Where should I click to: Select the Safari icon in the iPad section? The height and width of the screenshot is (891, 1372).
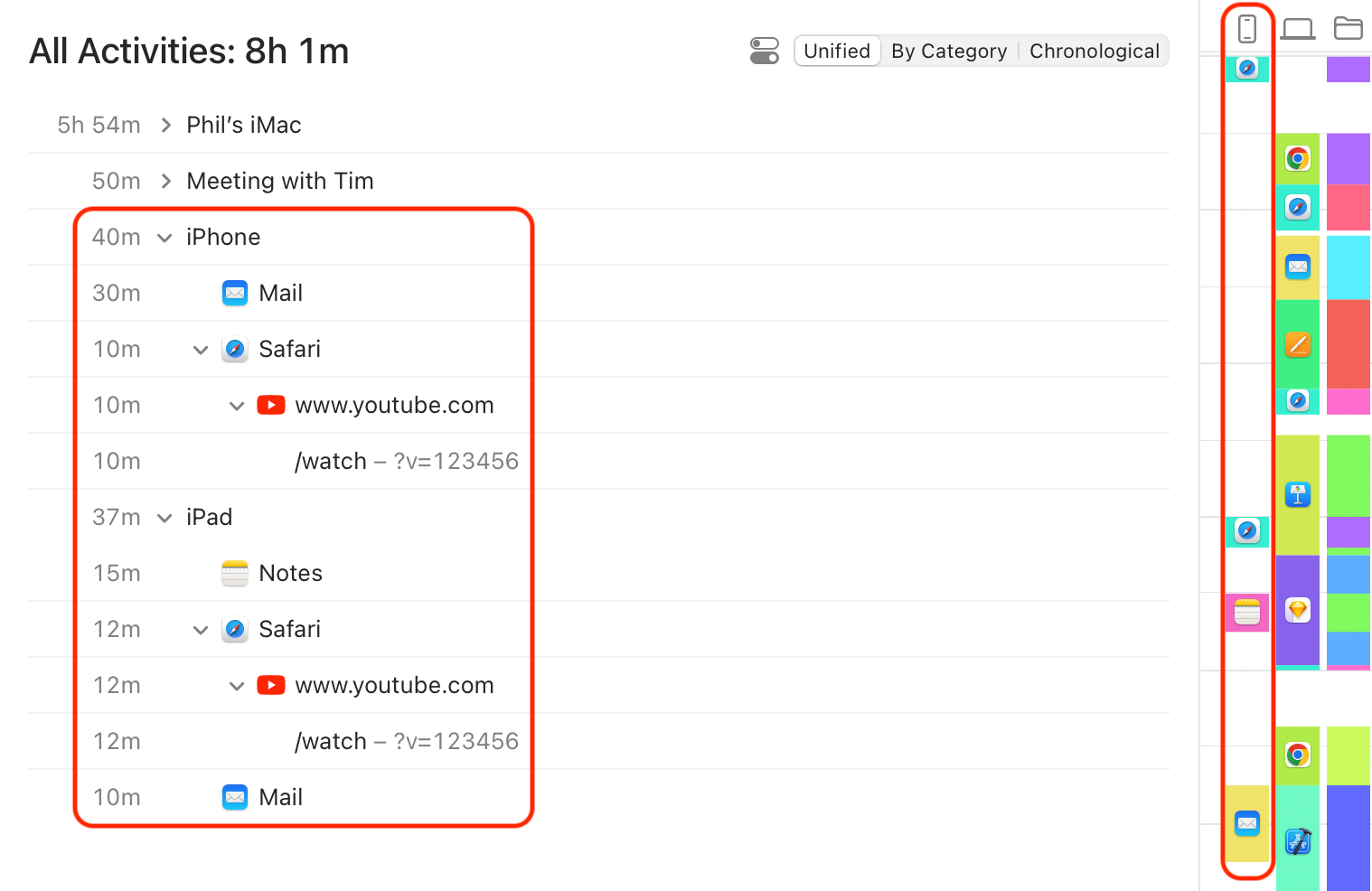click(235, 629)
